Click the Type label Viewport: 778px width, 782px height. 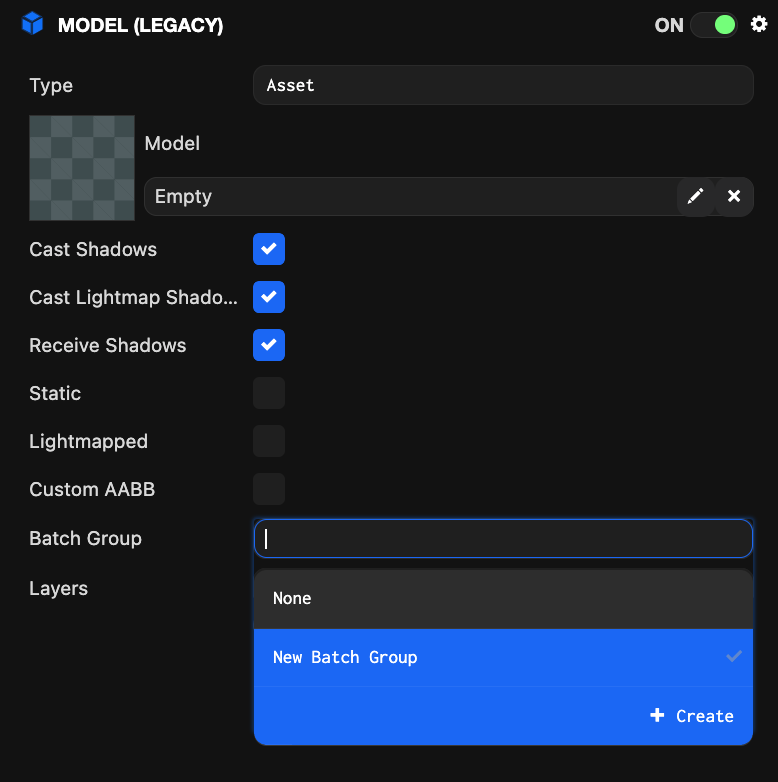(51, 86)
